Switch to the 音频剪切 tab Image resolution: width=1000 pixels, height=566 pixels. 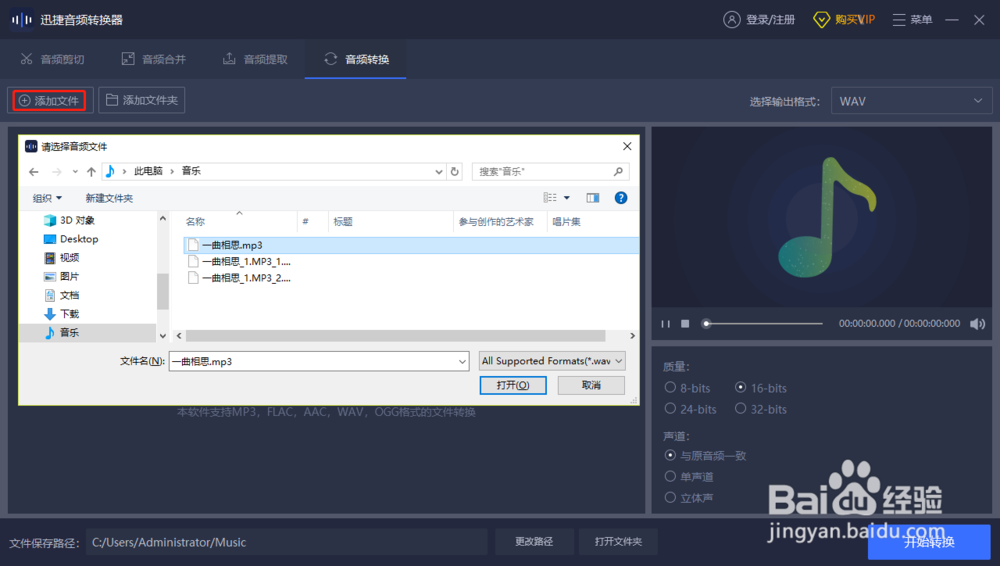pos(52,59)
